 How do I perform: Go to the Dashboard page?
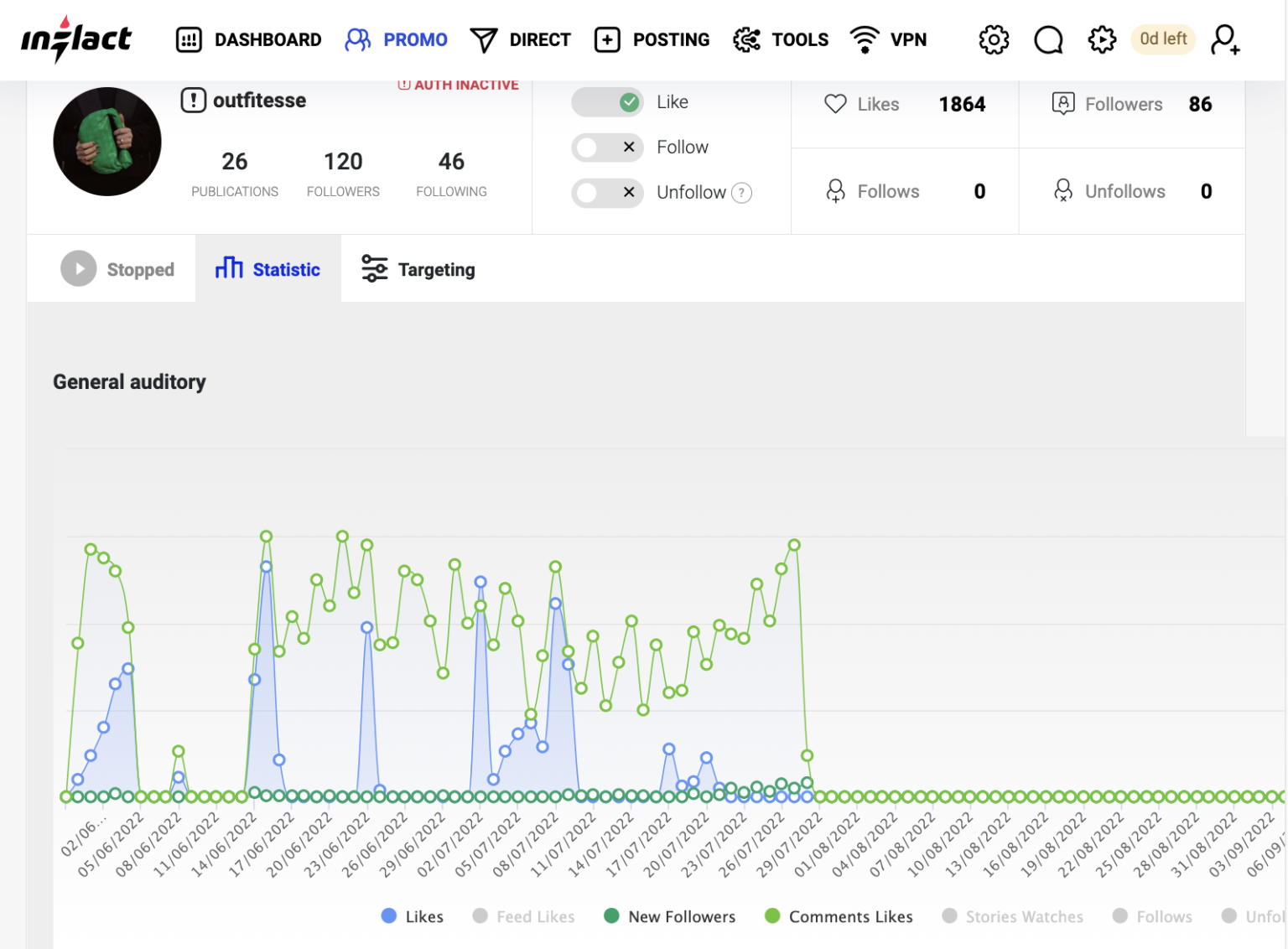(x=249, y=39)
